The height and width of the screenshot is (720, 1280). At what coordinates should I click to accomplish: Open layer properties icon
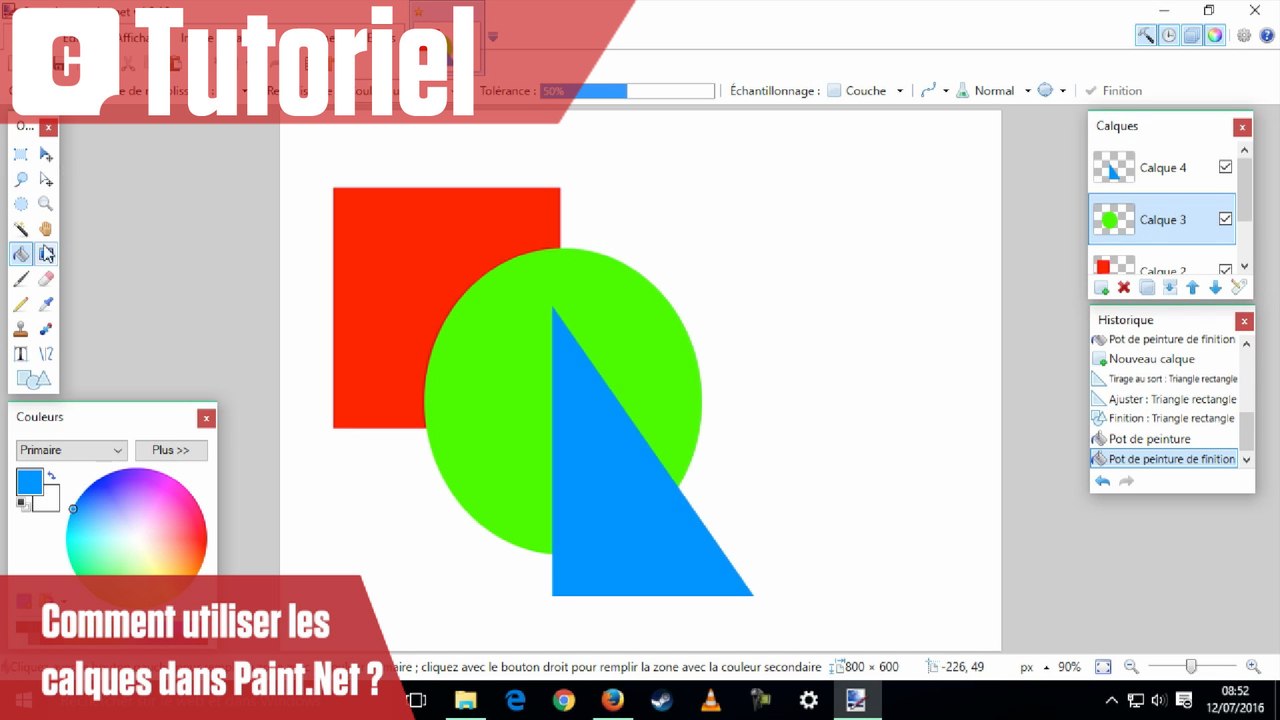coord(1239,288)
